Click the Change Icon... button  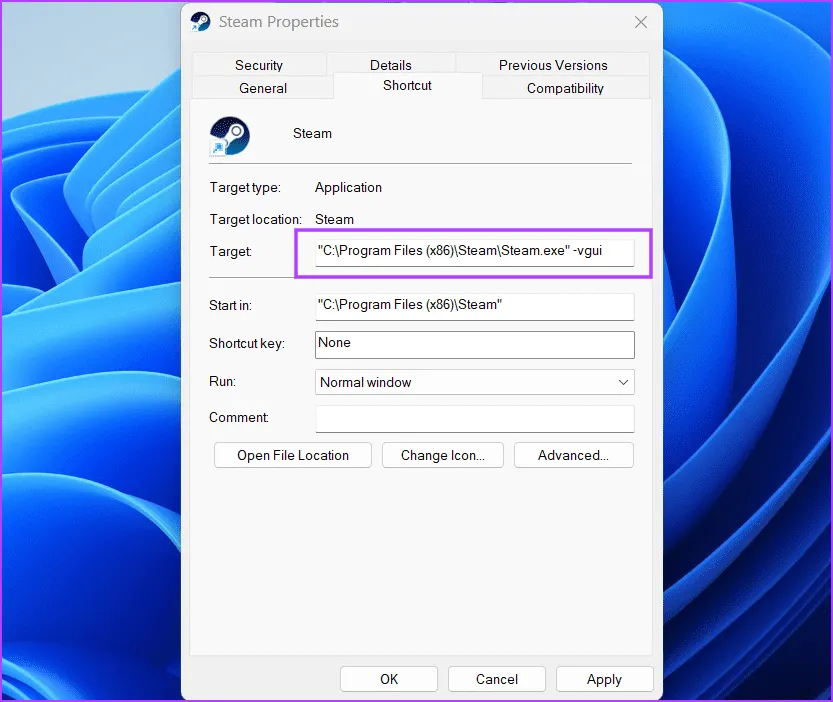pos(442,455)
